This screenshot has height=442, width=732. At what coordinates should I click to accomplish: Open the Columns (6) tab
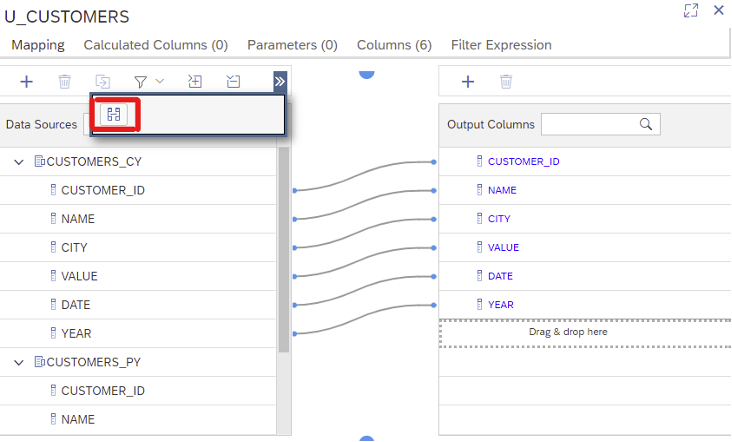click(x=394, y=45)
